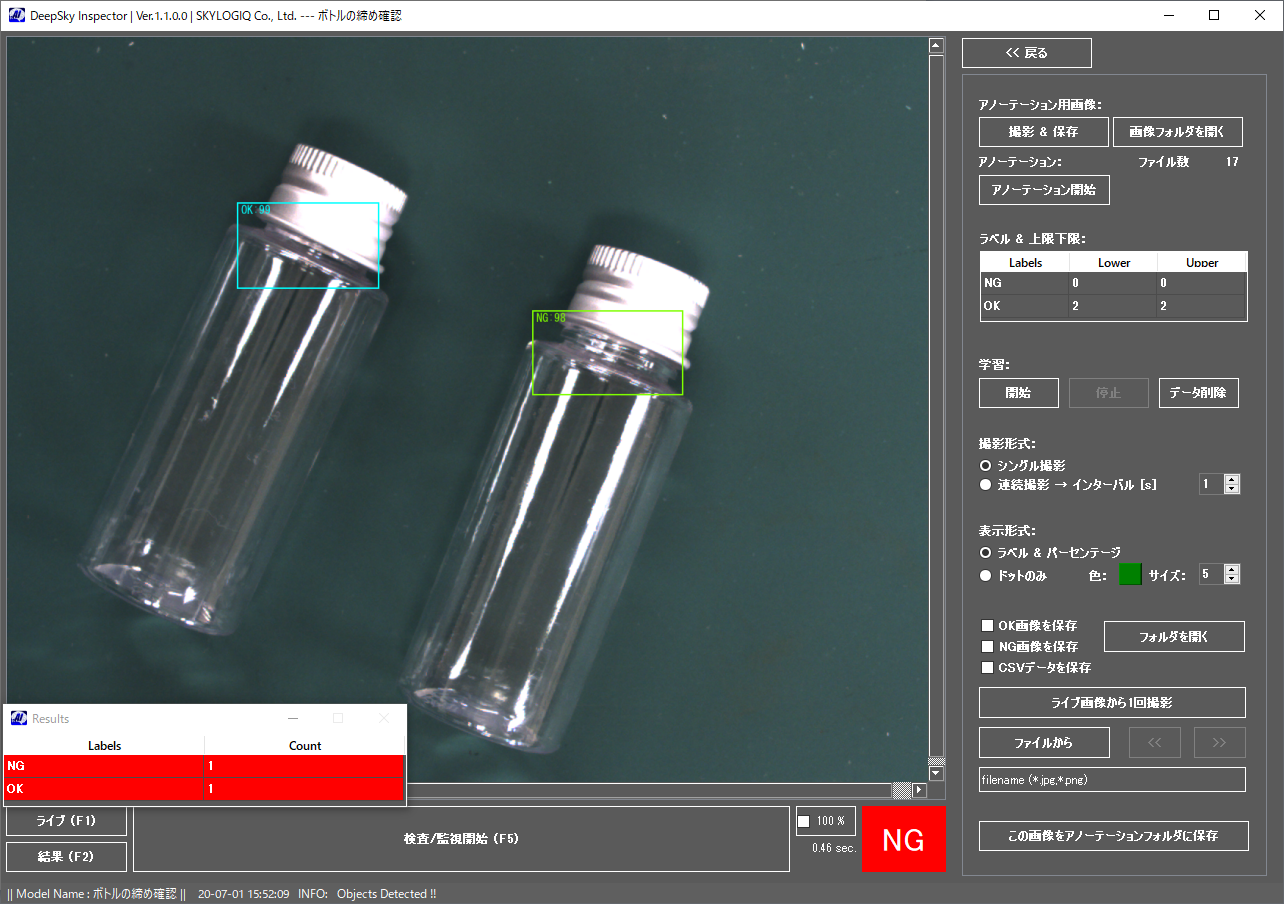This screenshot has height=904, width=1284.
Task: Click the green NG:98 detection box label
Action: 551,318
